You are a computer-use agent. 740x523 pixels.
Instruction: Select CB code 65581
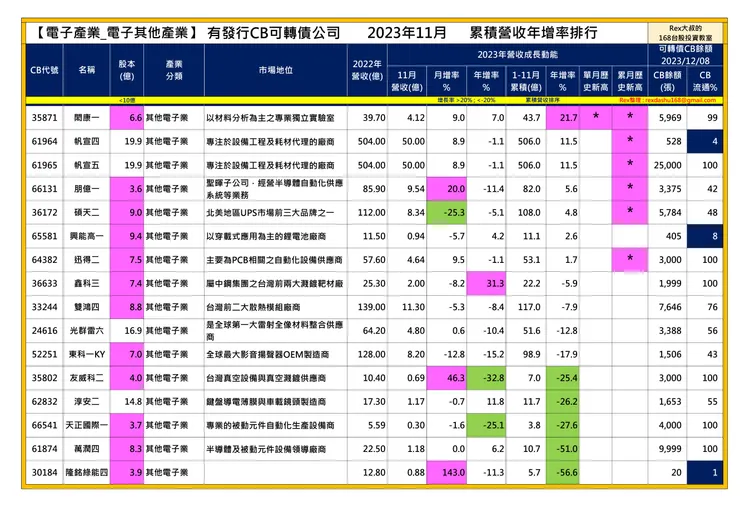(44, 236)
